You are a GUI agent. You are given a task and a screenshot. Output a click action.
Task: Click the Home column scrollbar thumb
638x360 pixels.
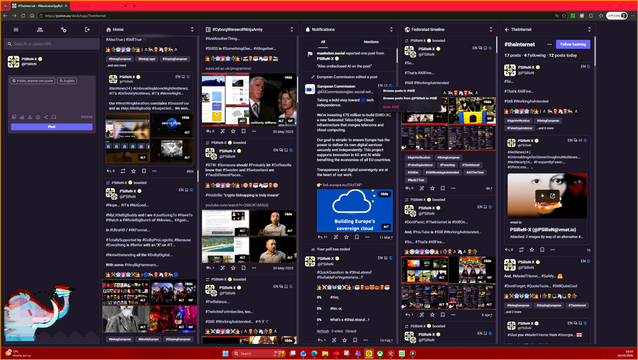pyautogui.click(x=198, y=176)
